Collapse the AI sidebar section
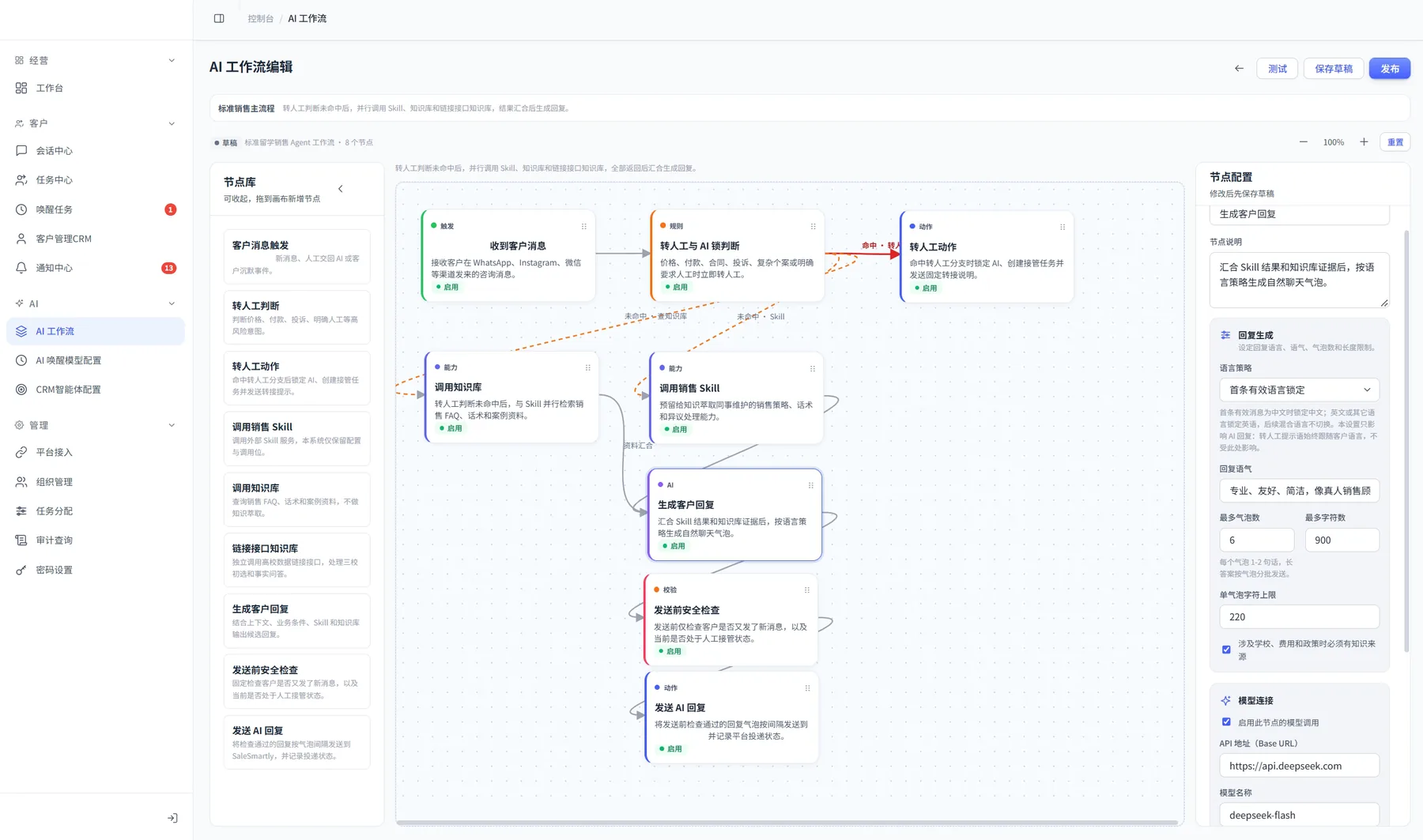 pos(172,303)
